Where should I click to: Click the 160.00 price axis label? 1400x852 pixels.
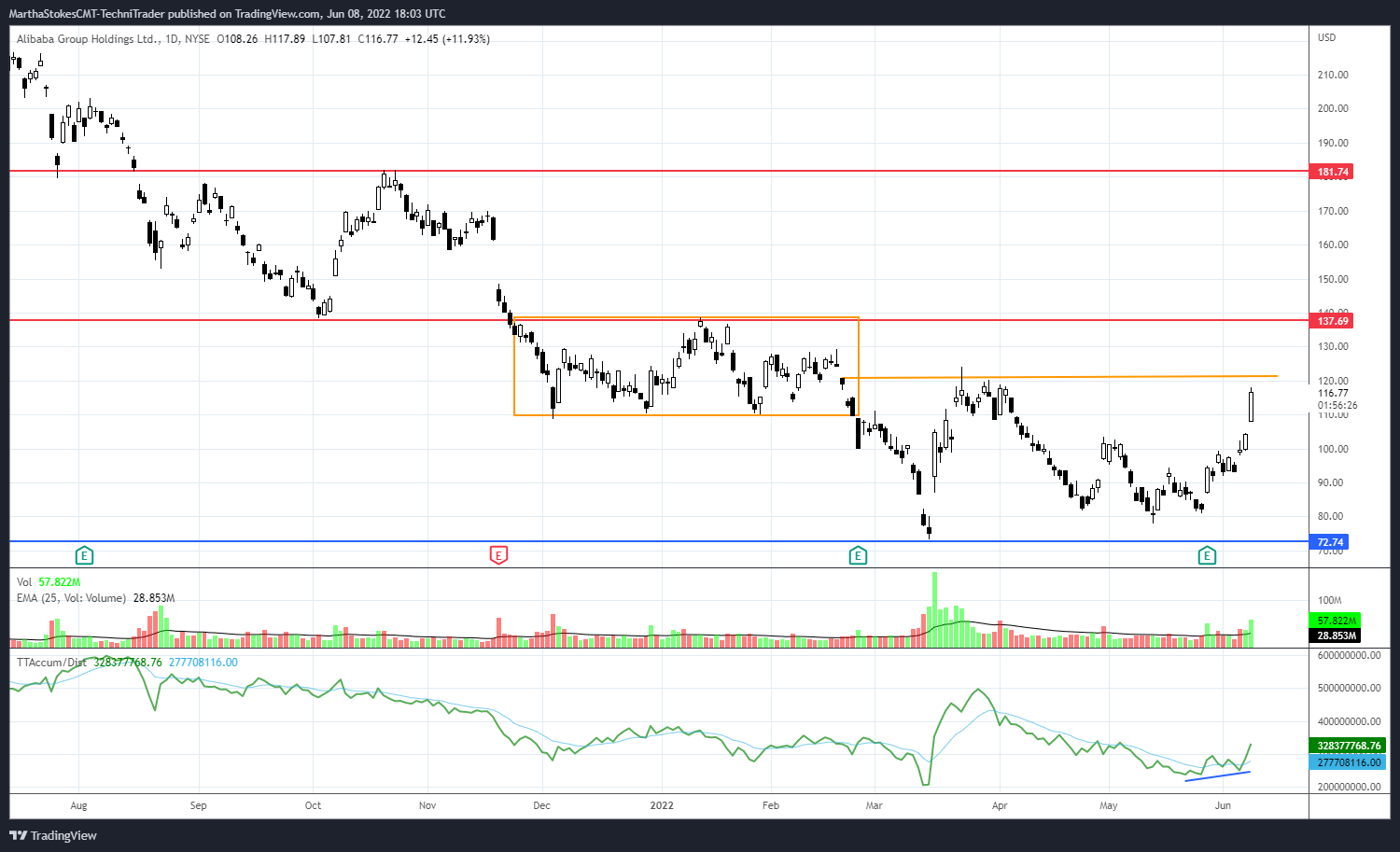[1333, 244]
